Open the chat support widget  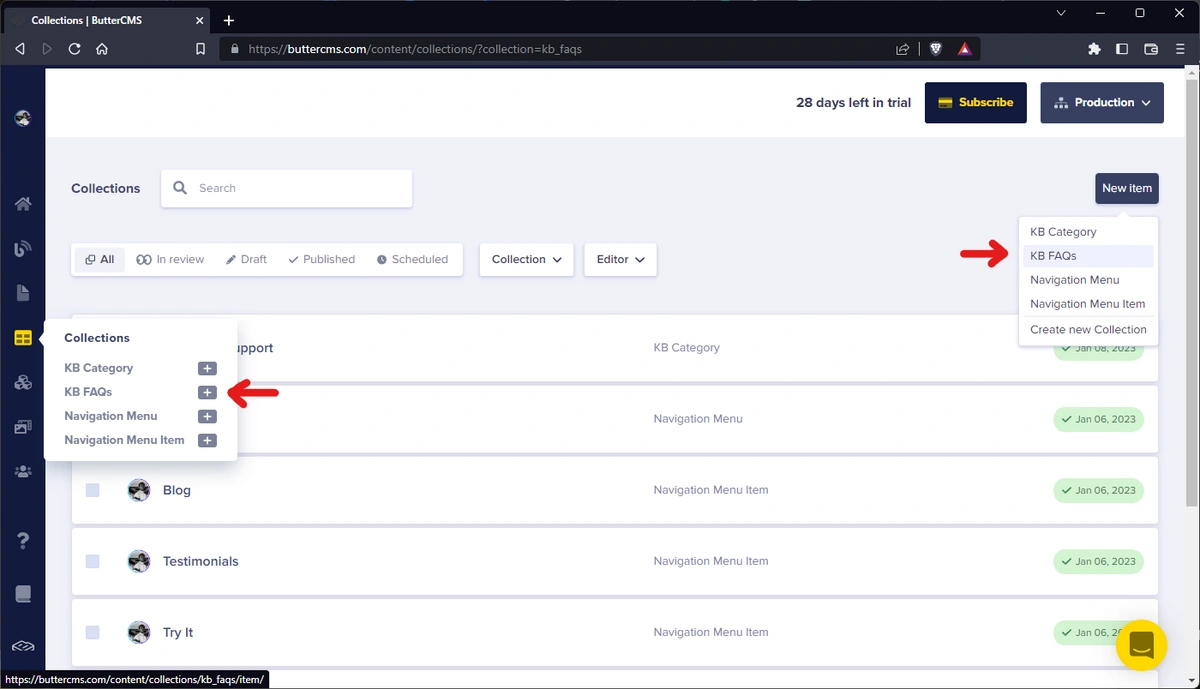click(1141, 645)
